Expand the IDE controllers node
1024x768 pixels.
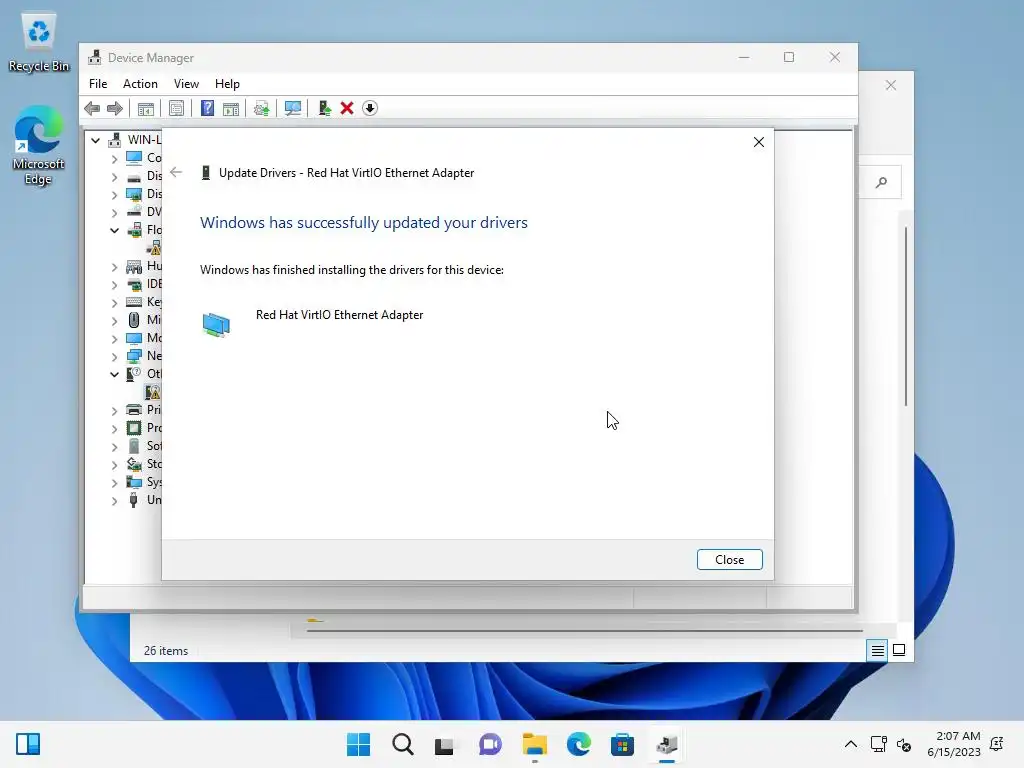click(114, 284)
